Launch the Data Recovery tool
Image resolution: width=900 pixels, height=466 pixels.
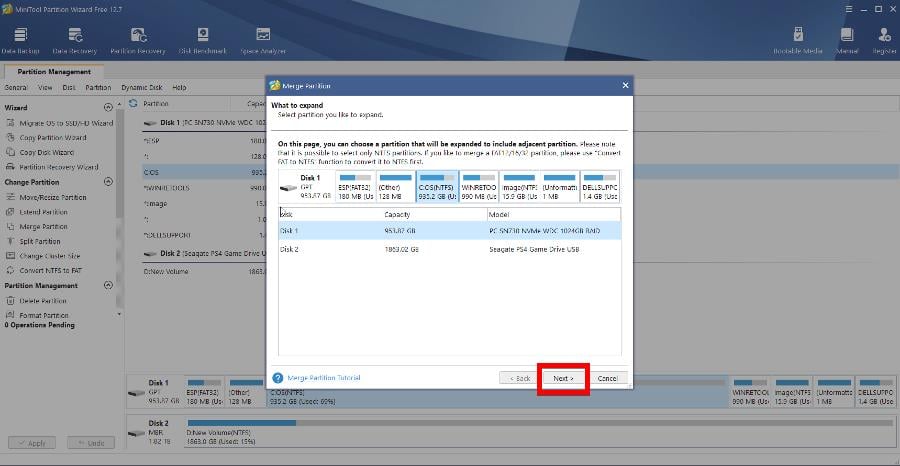coord(74,38)
